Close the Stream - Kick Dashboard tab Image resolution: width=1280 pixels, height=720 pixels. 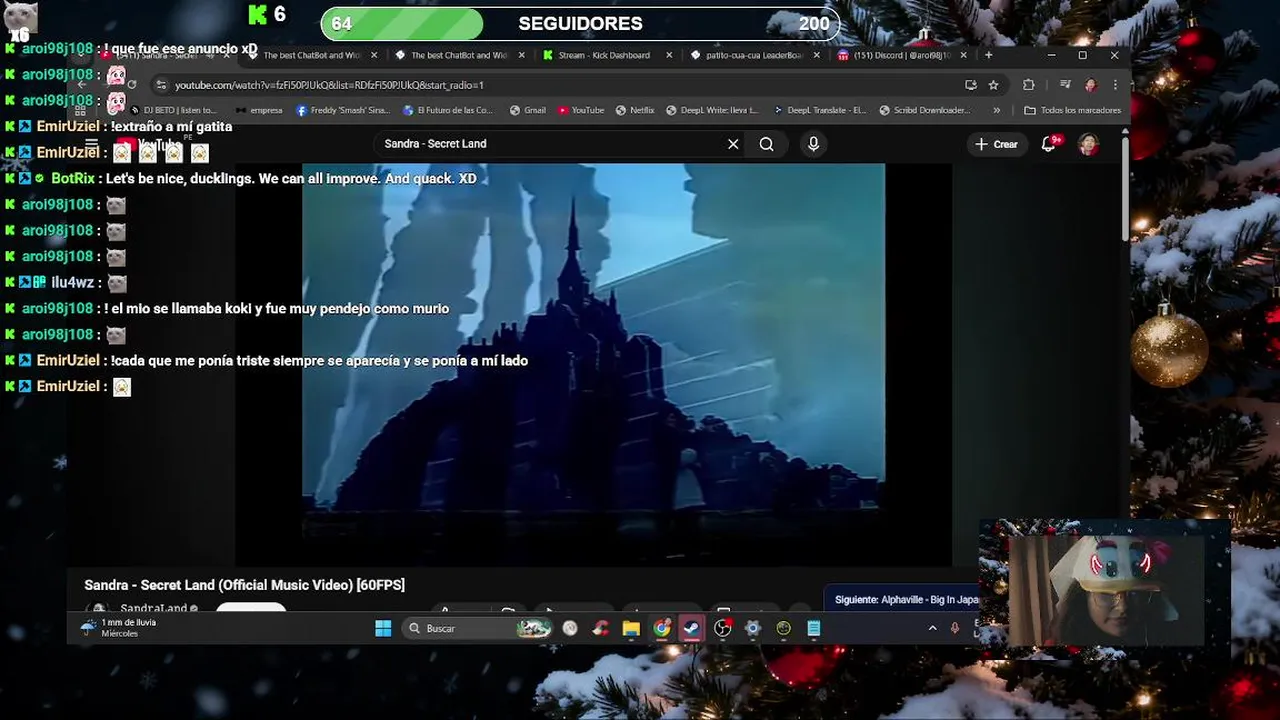669,56
